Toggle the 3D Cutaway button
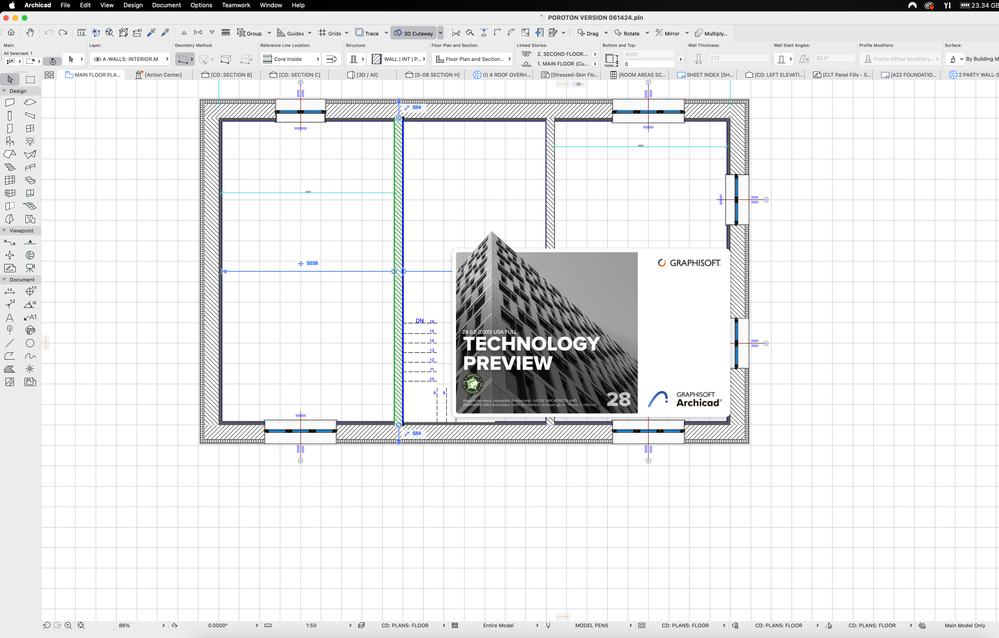Viewport: 999px width, 638px height. [x=413, y=33]
